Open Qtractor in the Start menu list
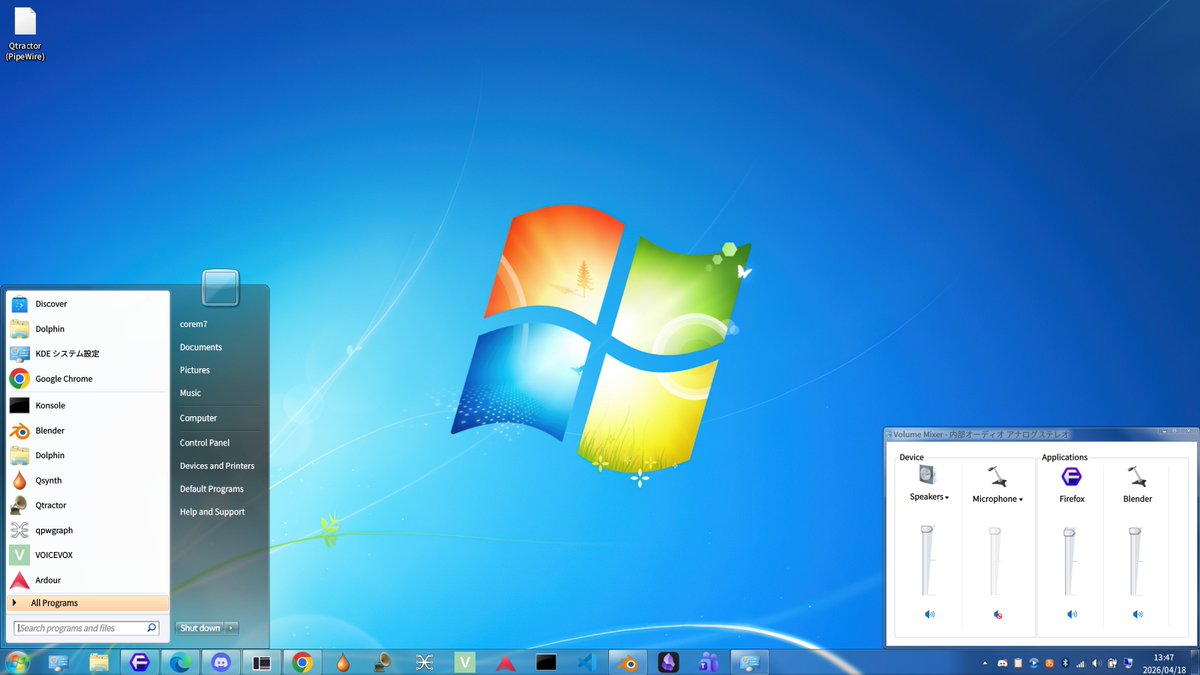Viewport: 1200px width, 675px height. coord(88,505)
